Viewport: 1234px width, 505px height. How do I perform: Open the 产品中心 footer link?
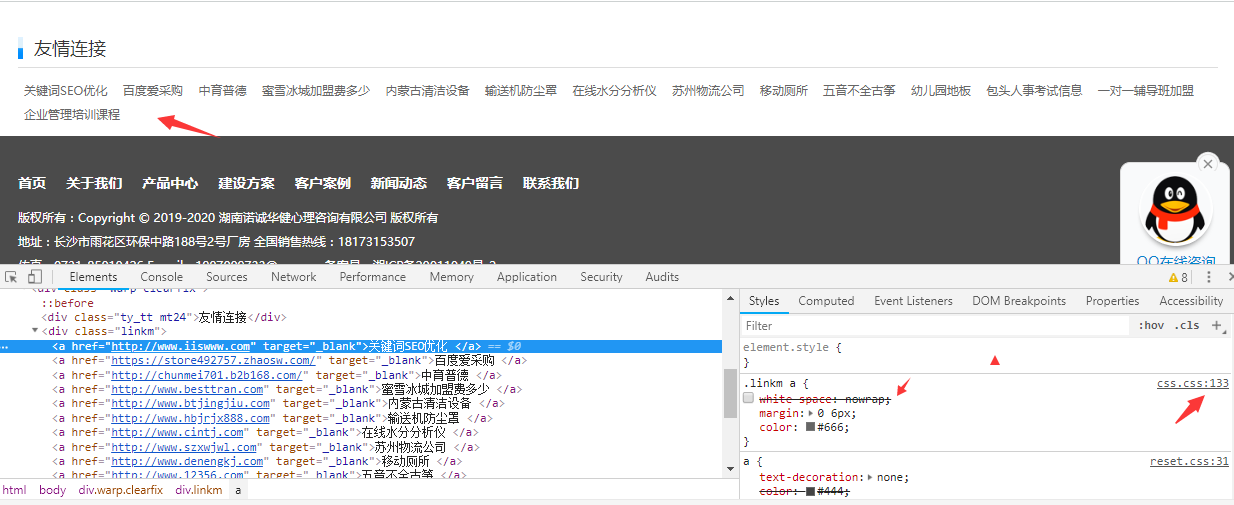(x=170, y=183)
